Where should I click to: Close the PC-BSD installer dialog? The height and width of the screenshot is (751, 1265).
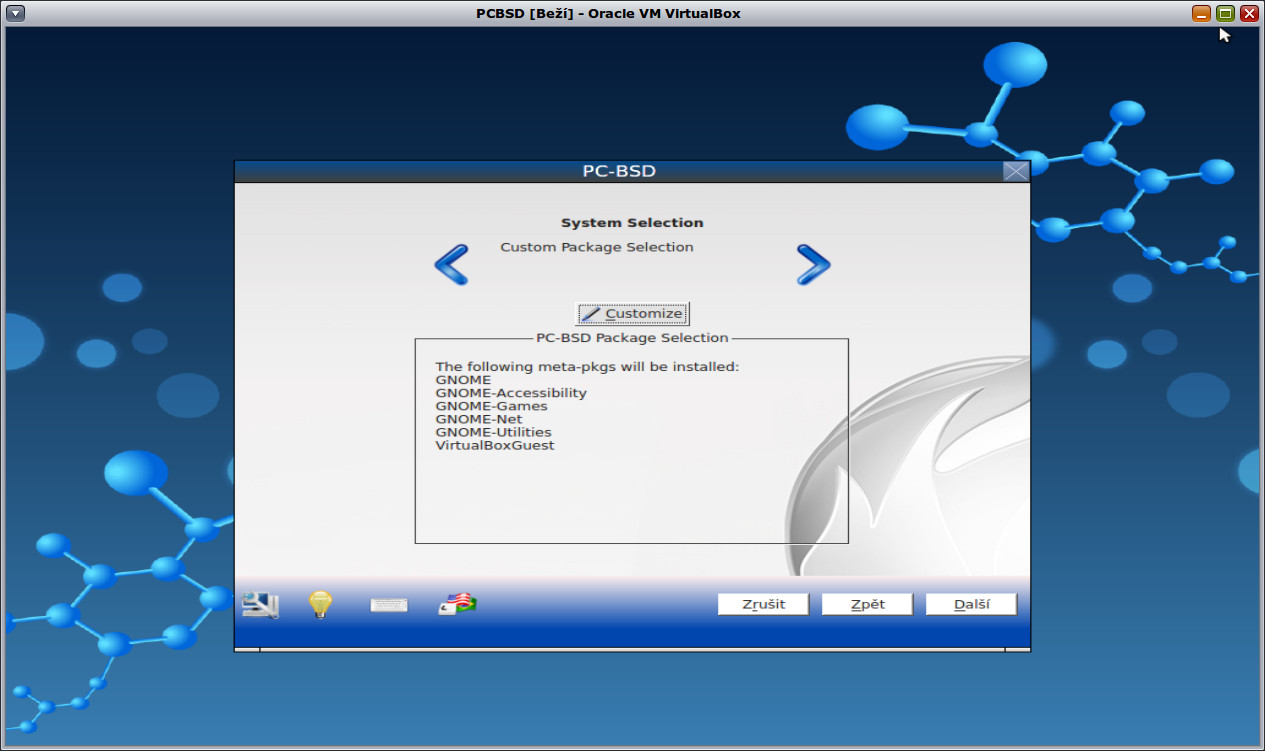pyautogui.click(x=1016, y=170)
